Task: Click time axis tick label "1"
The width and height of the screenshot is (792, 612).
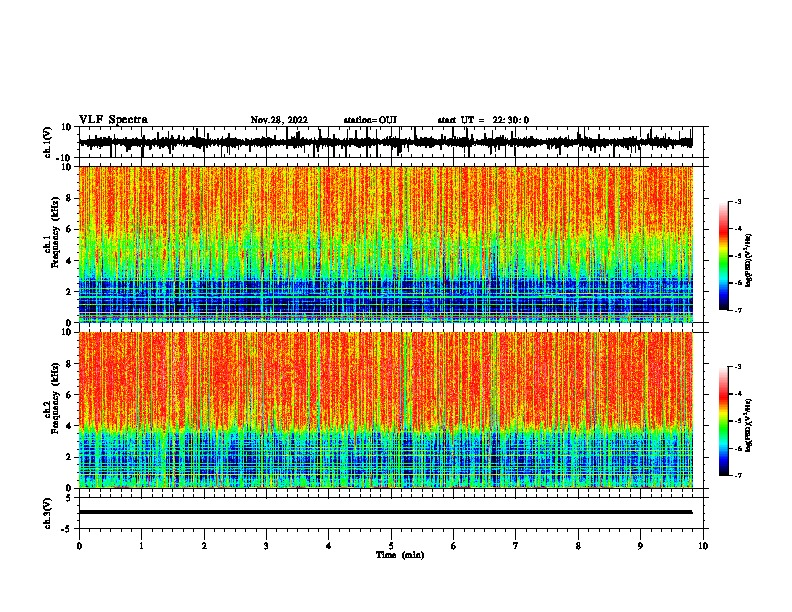Action: coord(141,546)
